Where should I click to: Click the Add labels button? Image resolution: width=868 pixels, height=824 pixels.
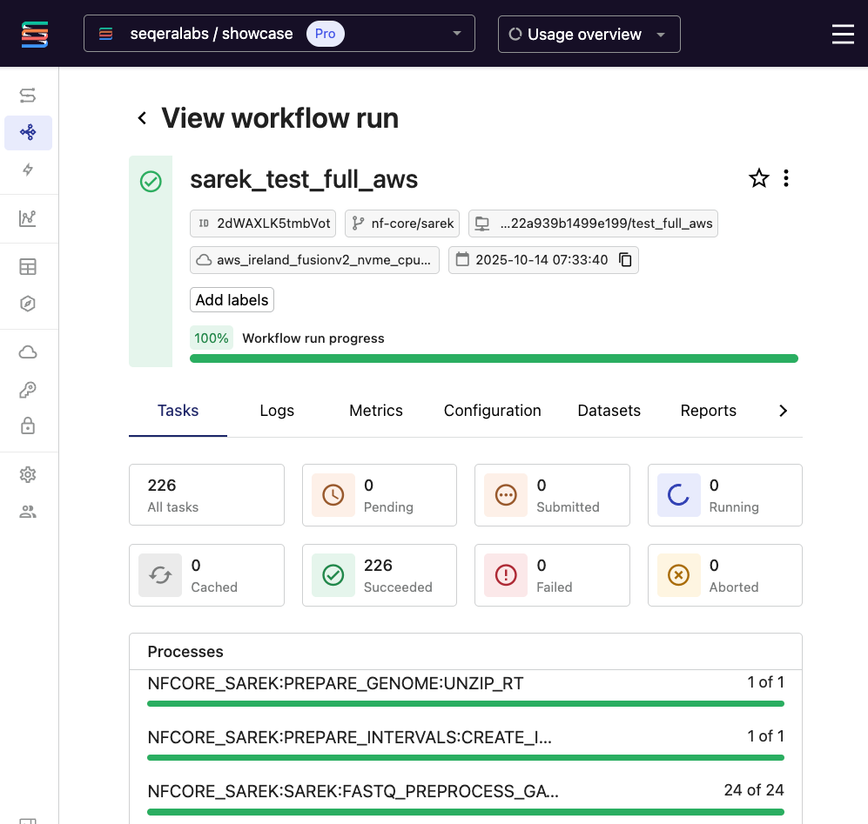pyautogui.click(x=231, y=300)
